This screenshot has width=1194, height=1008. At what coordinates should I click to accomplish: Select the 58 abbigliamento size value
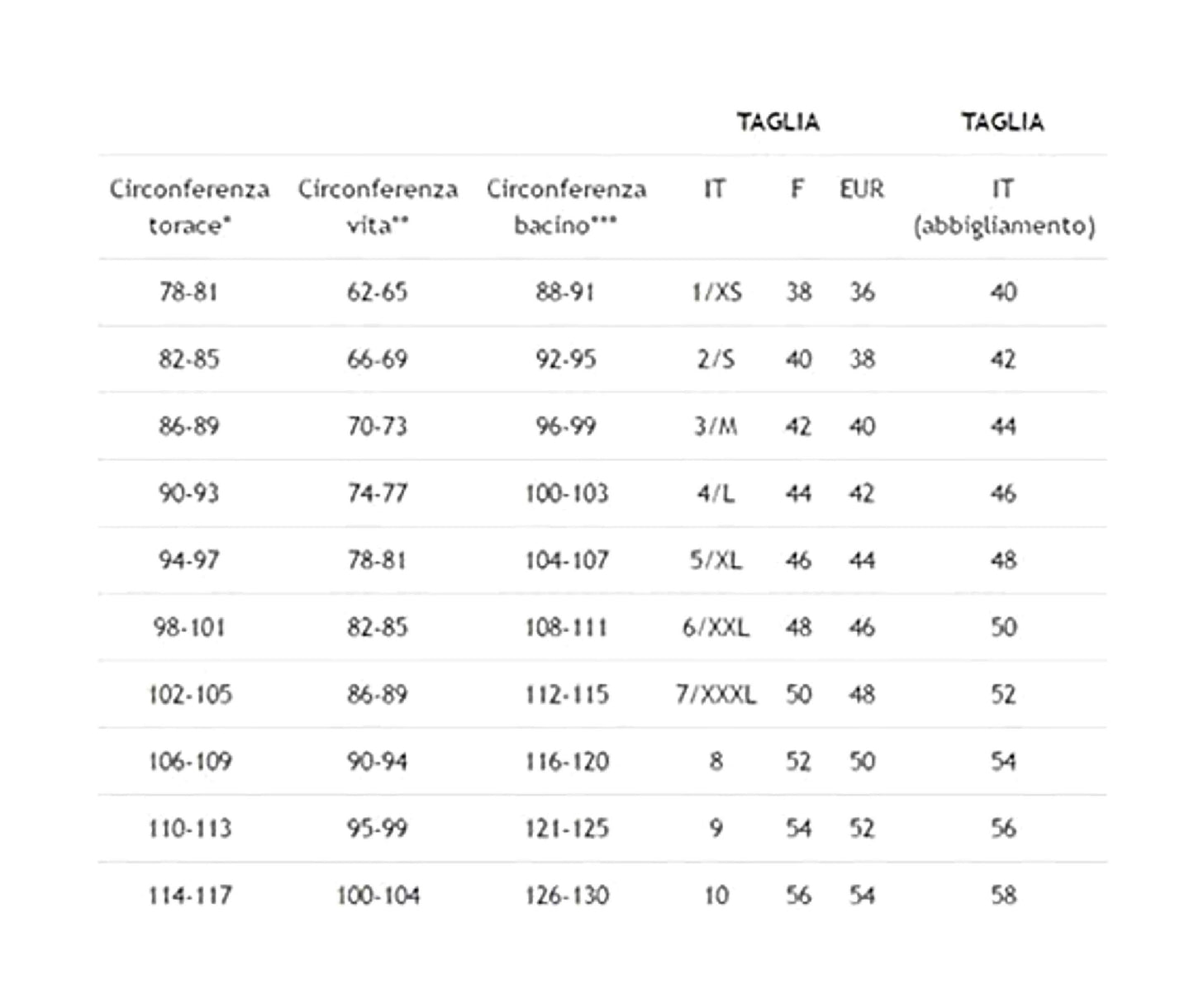coord(1003,895)
